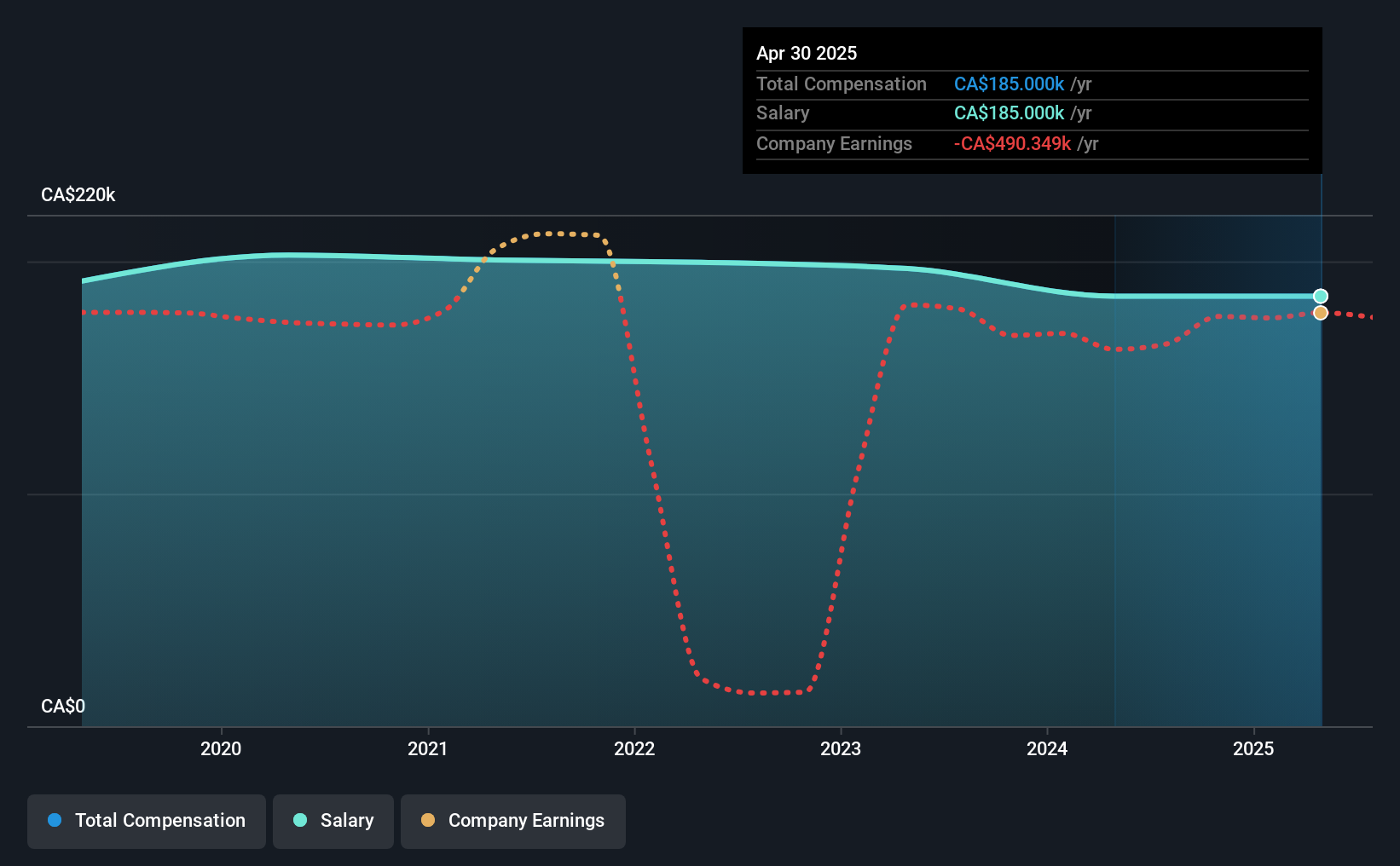
Task: Click the teal salary data point marker
Action: tap(1321, 296)
